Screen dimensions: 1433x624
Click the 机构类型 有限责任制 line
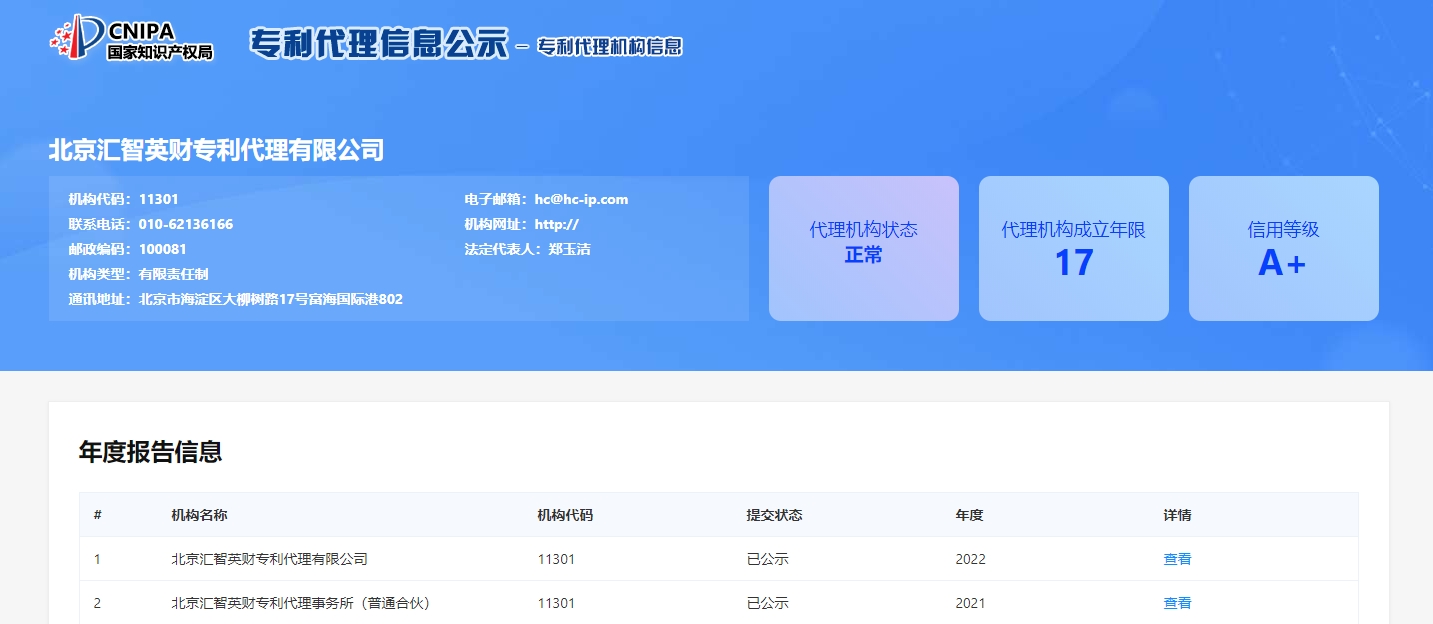tap(139, 274)
